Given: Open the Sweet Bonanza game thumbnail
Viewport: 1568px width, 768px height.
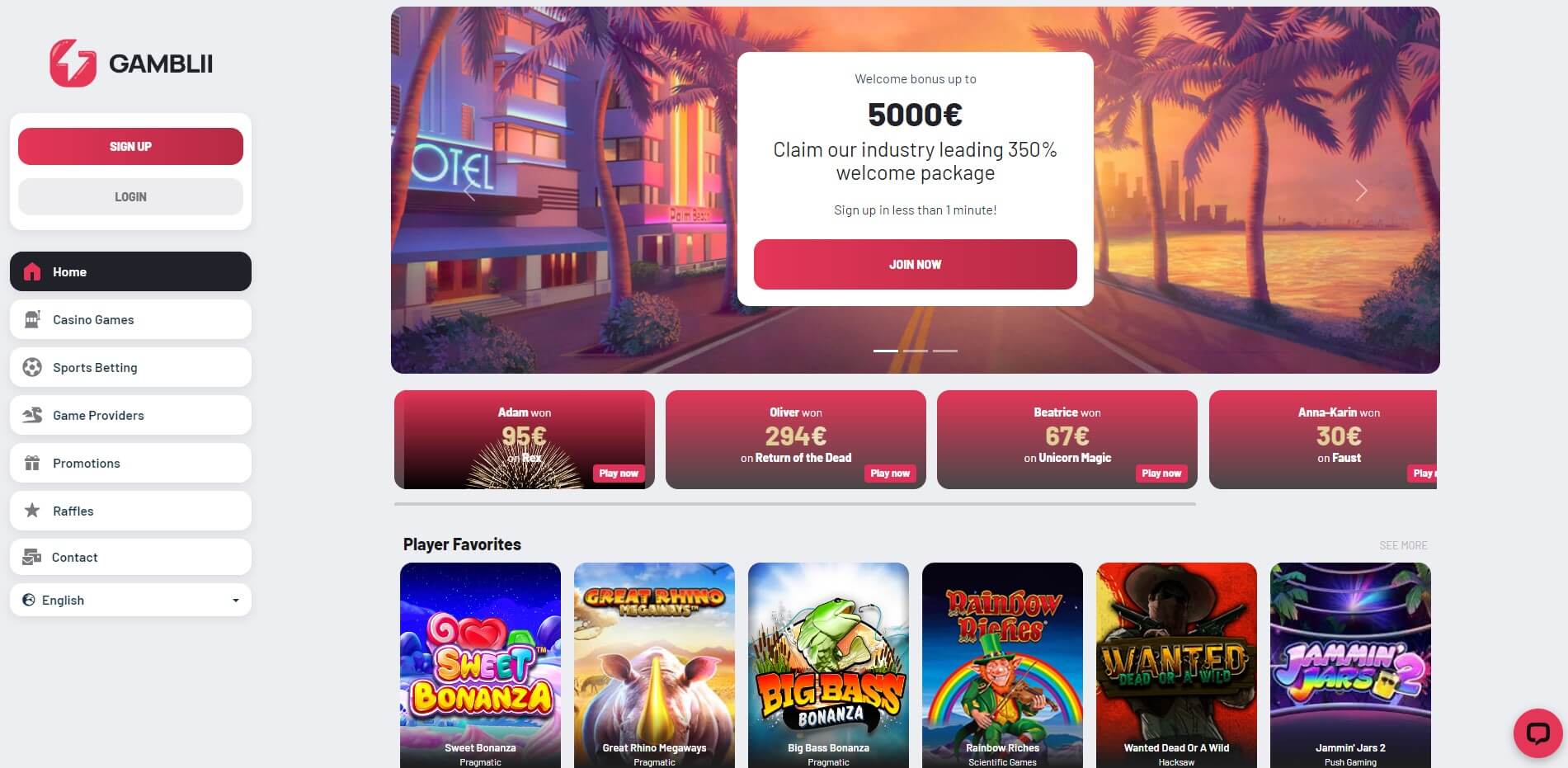Looking at the screenshot, I should pyautogui.click(x=480, y=665).
